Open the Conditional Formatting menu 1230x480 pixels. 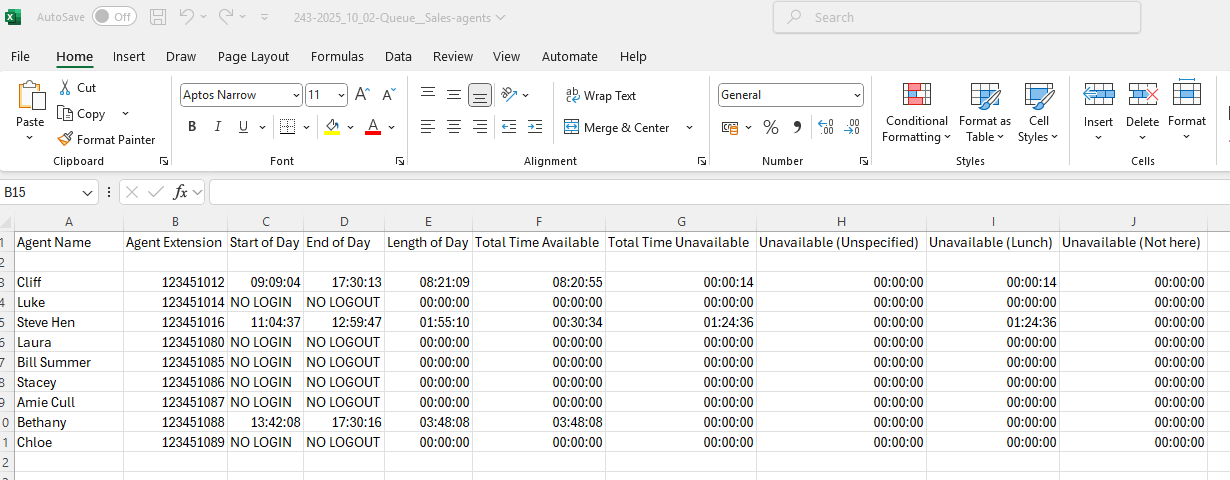coord(916,114)
